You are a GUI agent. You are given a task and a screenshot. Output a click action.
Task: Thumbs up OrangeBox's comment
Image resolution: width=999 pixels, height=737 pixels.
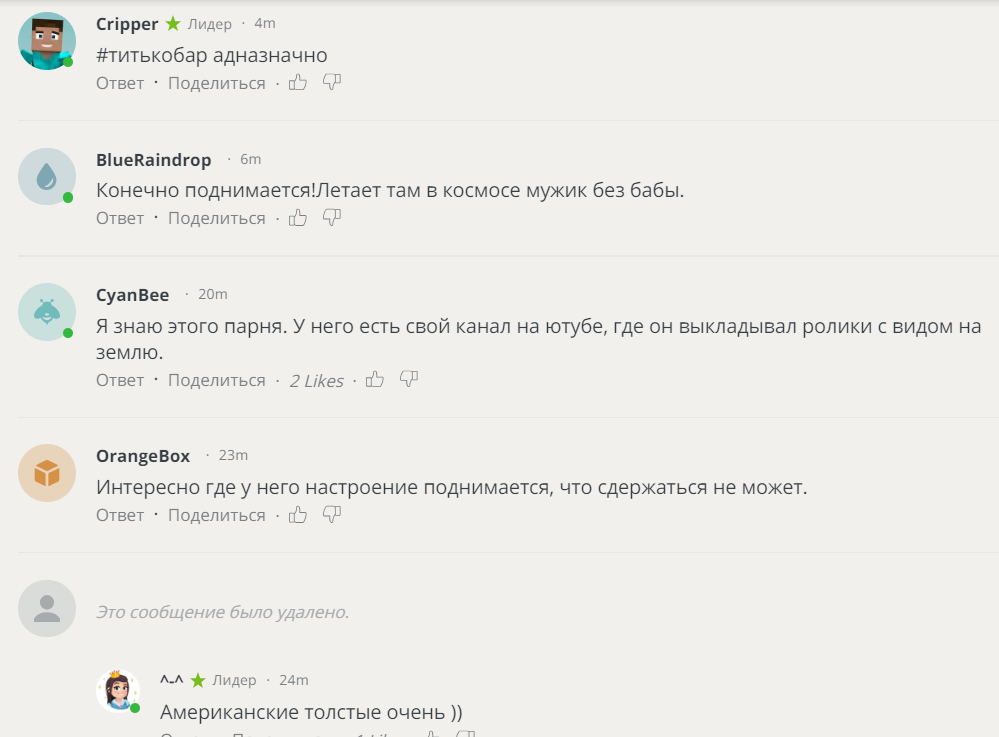point(298,515)
